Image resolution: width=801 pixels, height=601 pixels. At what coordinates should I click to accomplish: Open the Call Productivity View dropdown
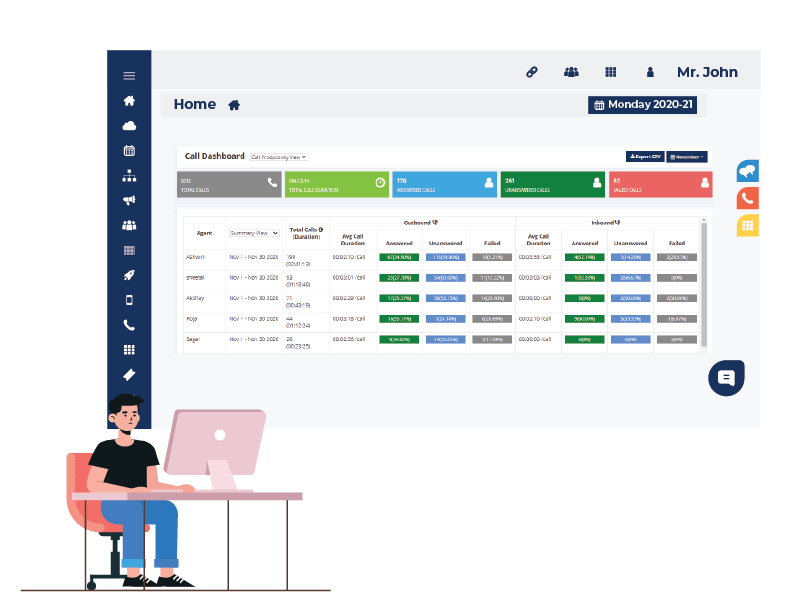280,157
